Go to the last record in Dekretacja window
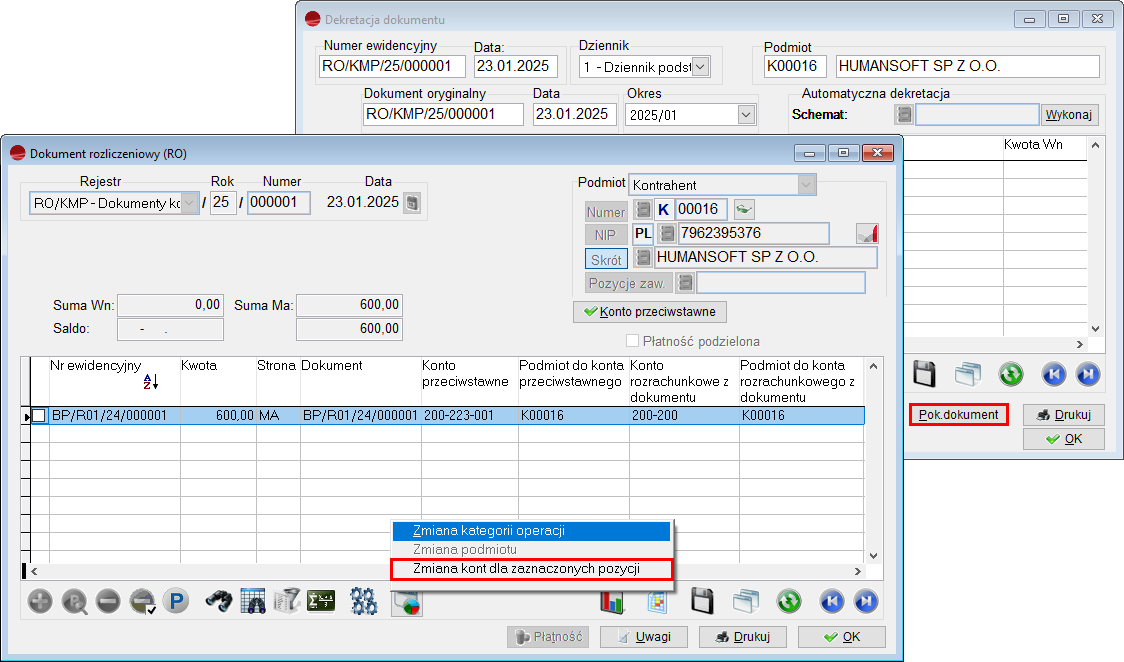This screenshot has width=1124, height=662. pyautogui.click(x=1088, y=374)
